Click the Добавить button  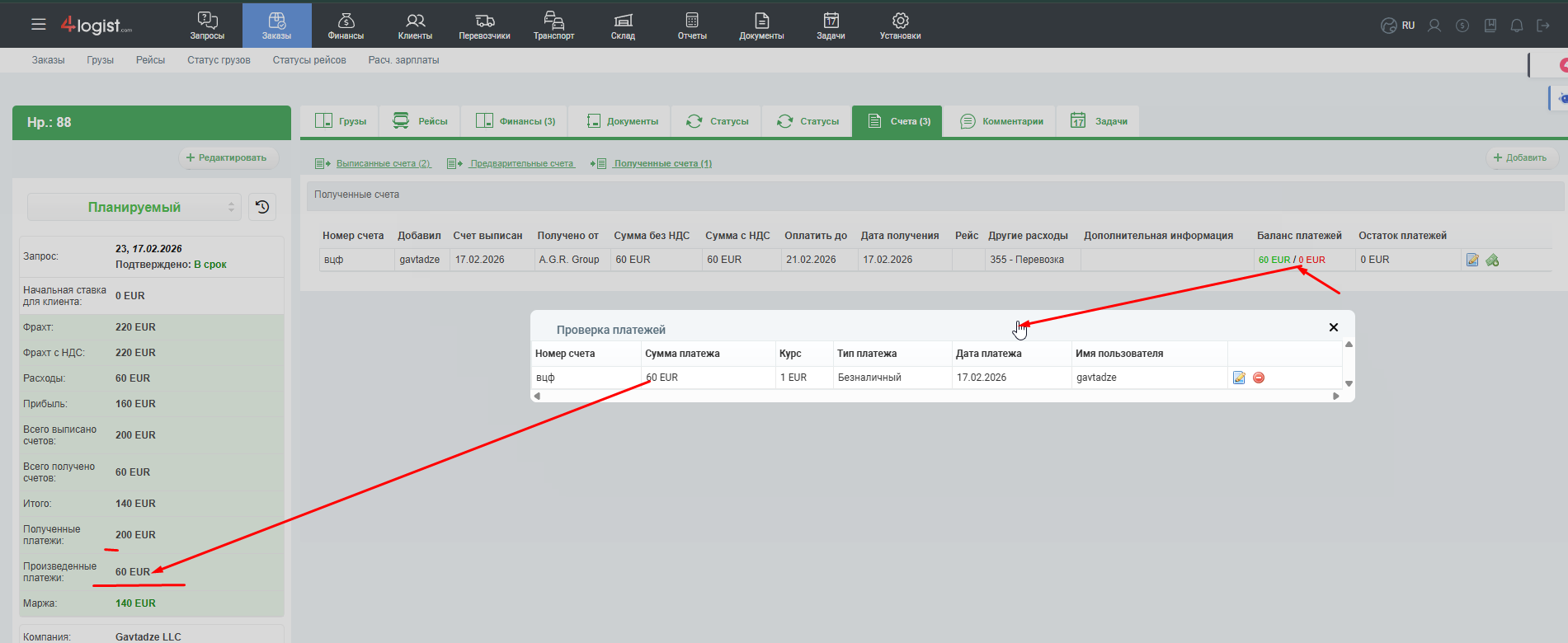pyautogui.click(x=1520, y=157)
